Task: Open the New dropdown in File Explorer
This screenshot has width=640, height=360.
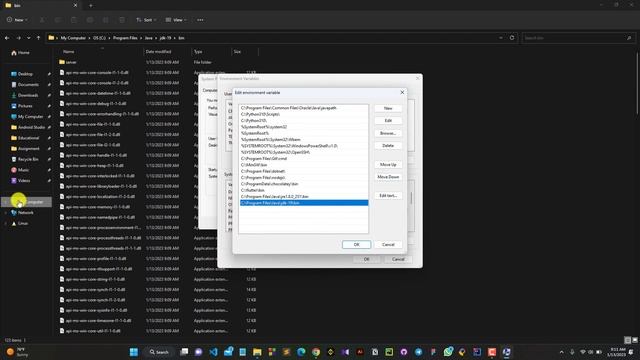Action: point(17,20)
